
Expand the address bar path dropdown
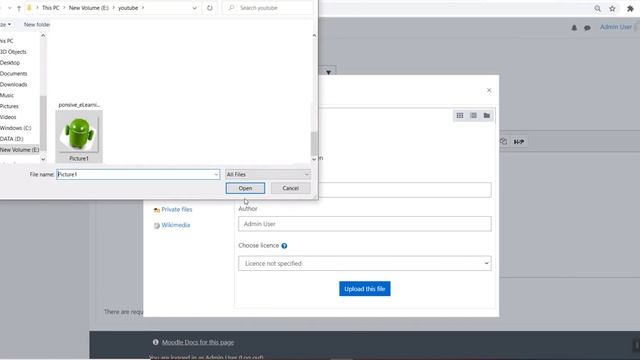(x=194, y=8)
